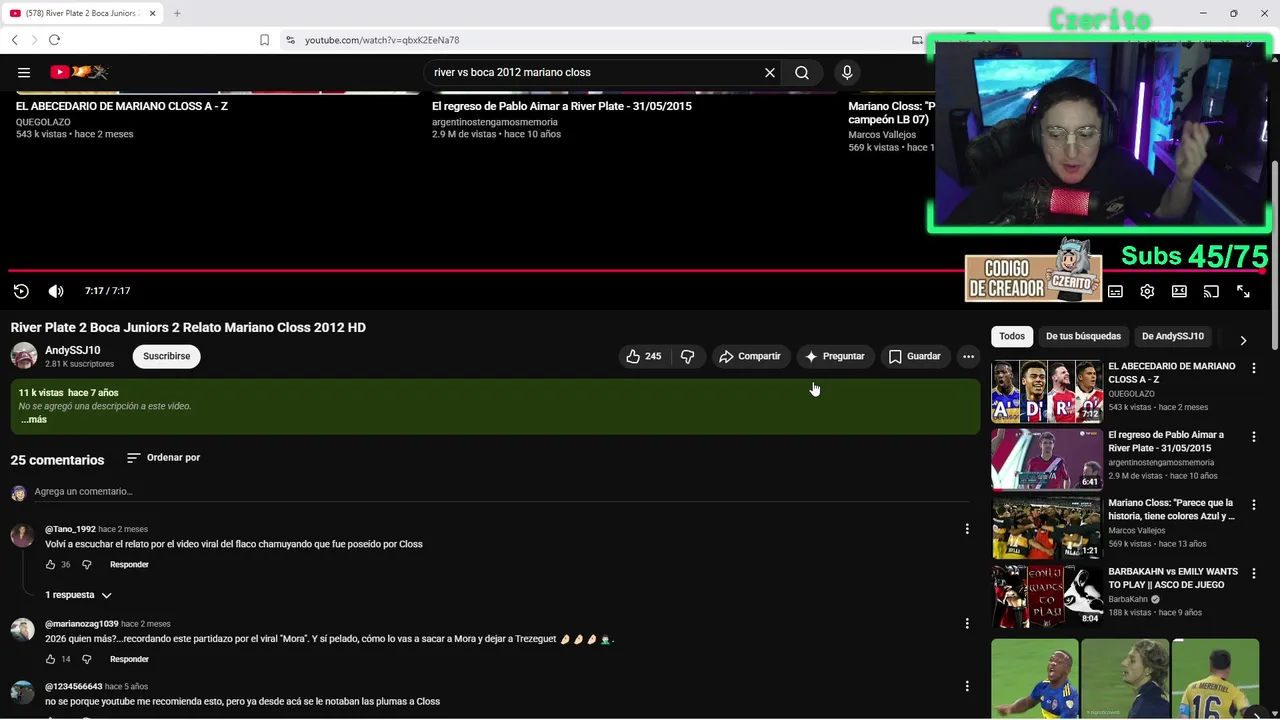Expand 1 respuesta under Tano_1992 comment
This screenshot has height=720, width=1280.
point(78,595)
